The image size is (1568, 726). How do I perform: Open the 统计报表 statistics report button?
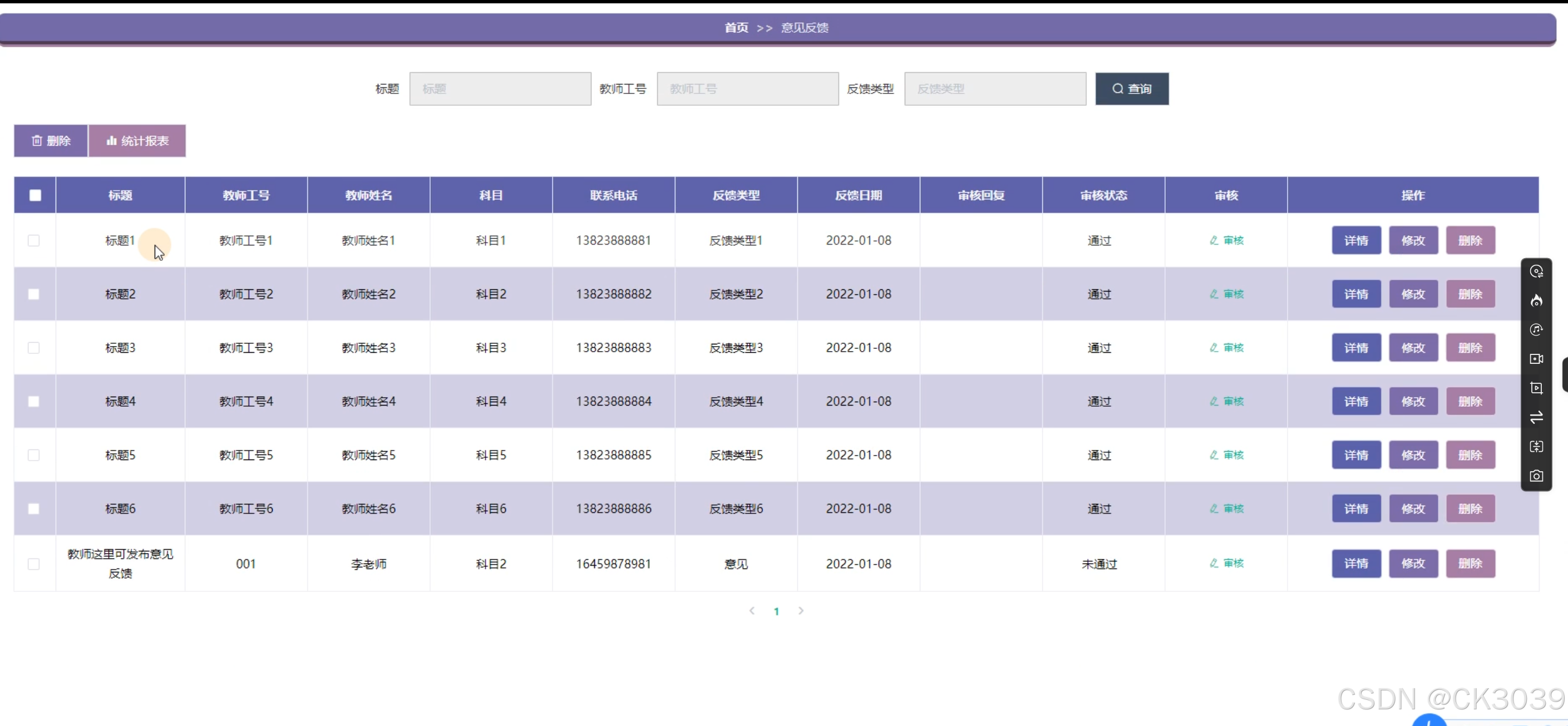(x=137, y=141)
